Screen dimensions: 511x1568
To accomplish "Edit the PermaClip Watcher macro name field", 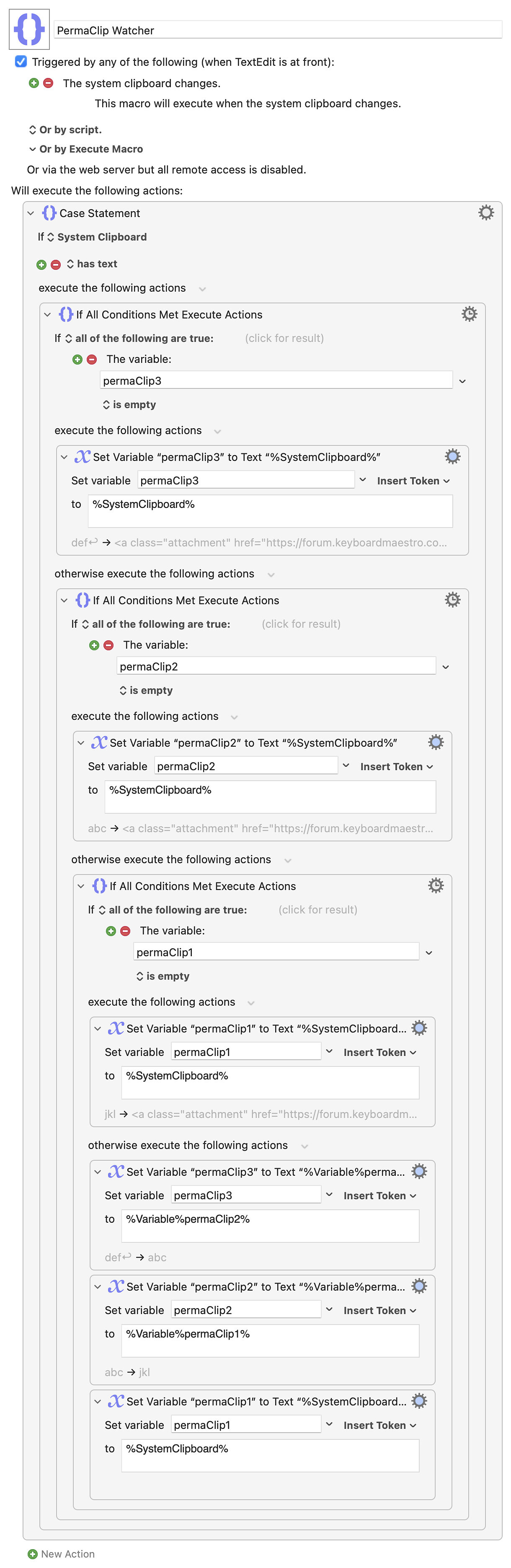I will click(x=278, y=31).
